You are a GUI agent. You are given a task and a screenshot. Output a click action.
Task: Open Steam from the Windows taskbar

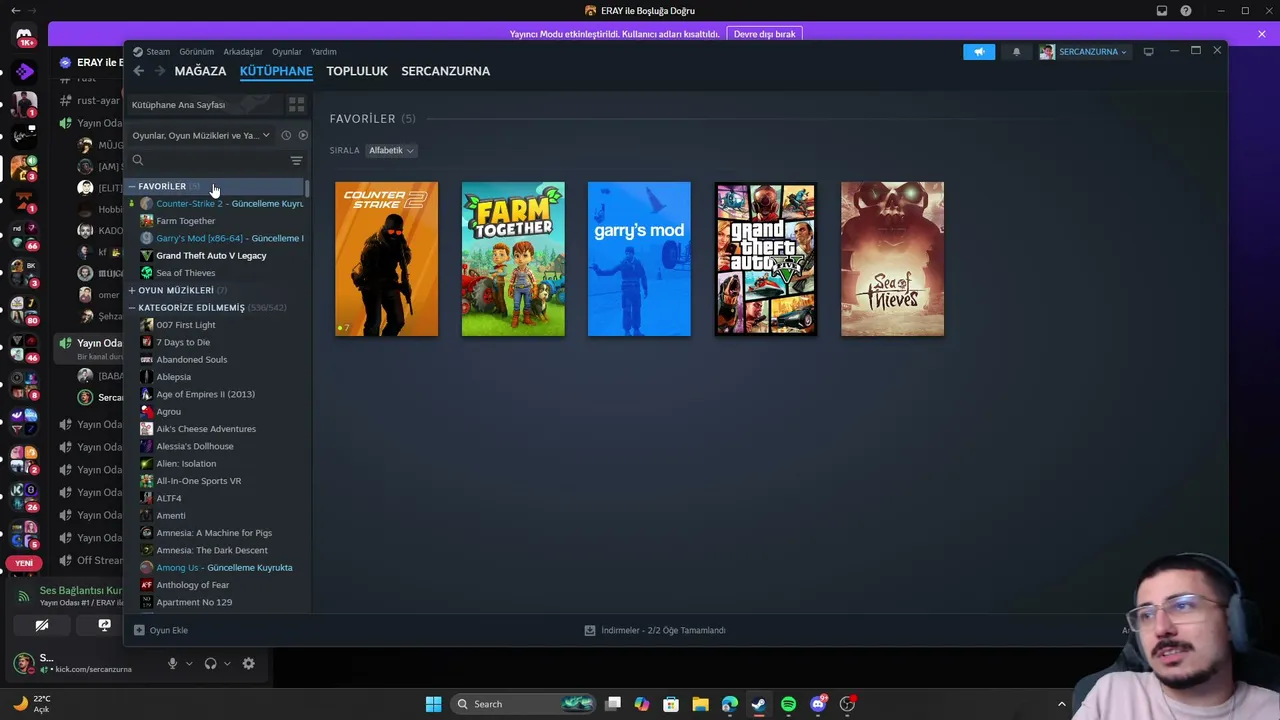click(759, 704)
